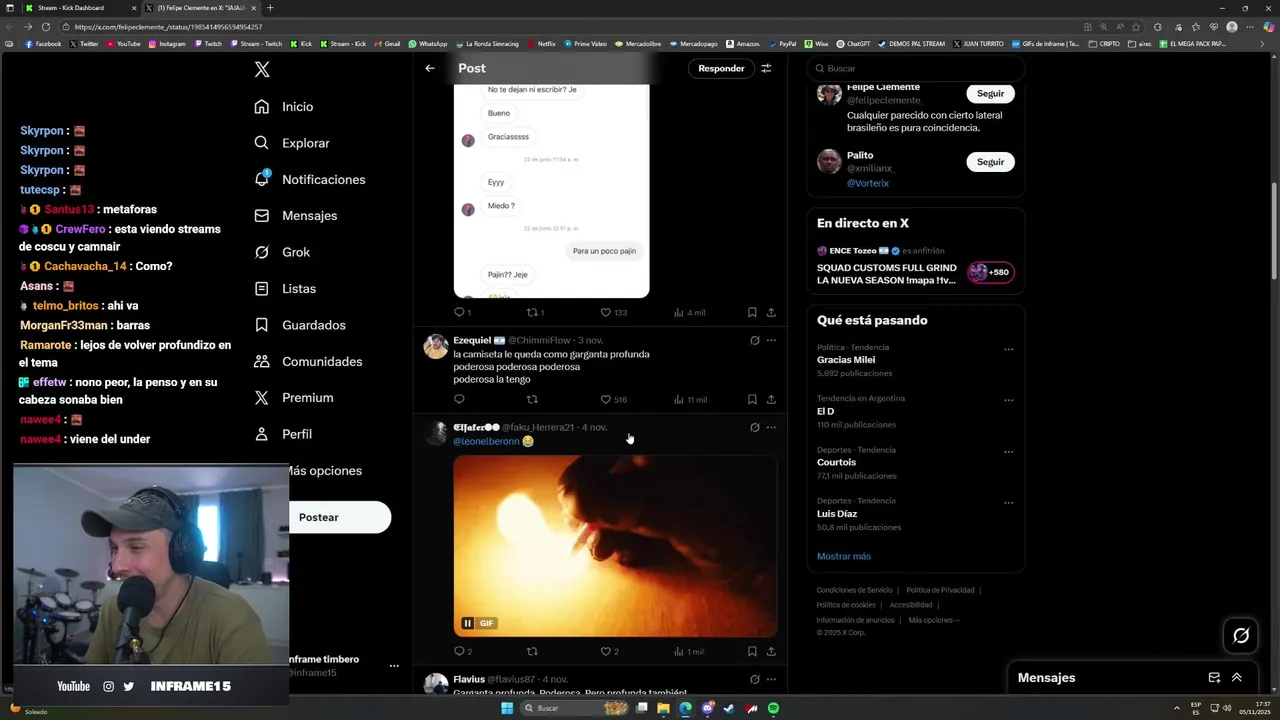Image resolution: width=1280 pixels, height=720 pixels.
Task: Share faku_Herrera21's GIF post
Action: coord(771,651)
